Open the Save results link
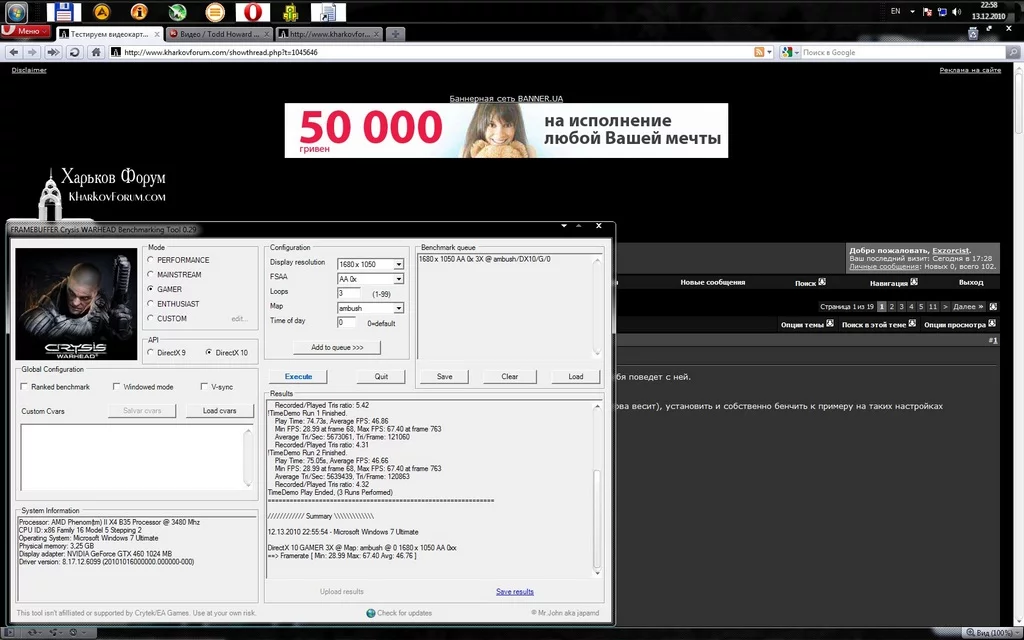 pos(515,592)
